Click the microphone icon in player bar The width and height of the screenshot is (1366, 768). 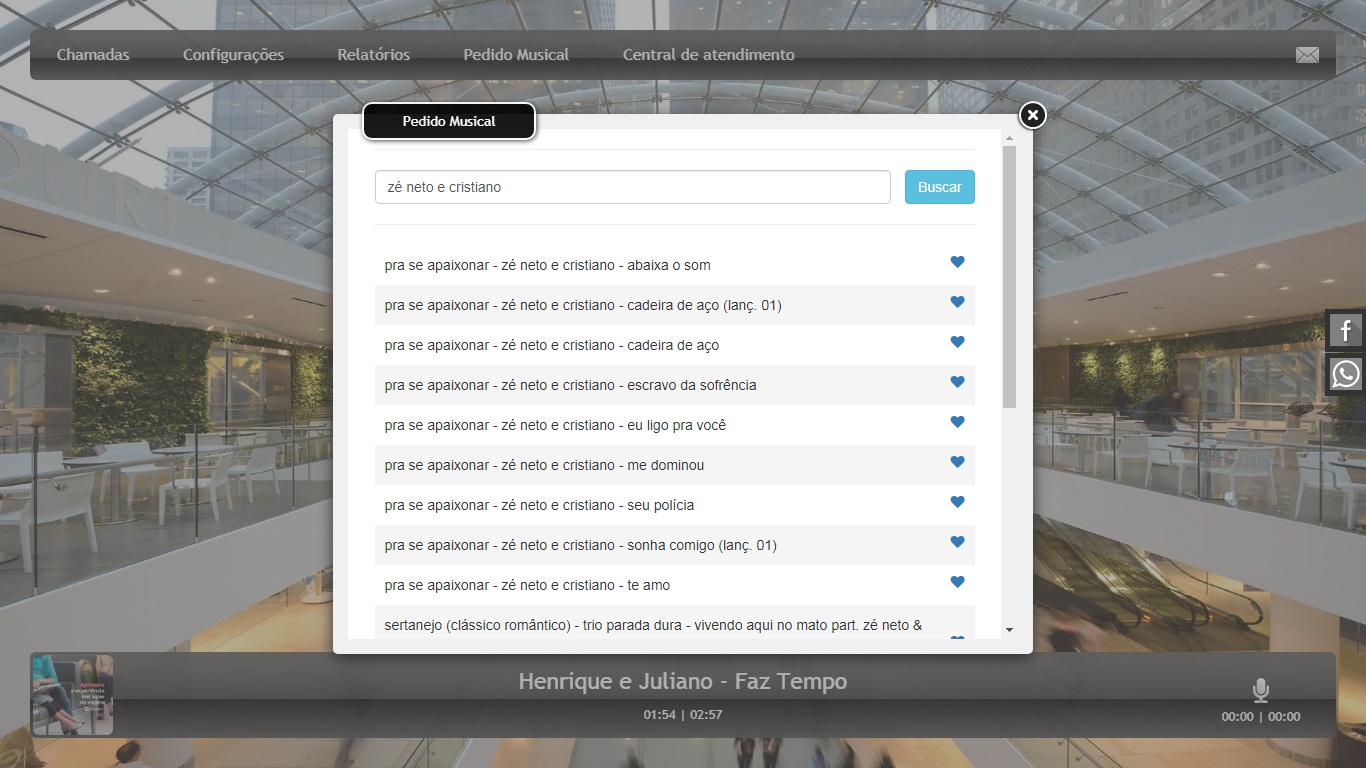(x=1261, y=690)
